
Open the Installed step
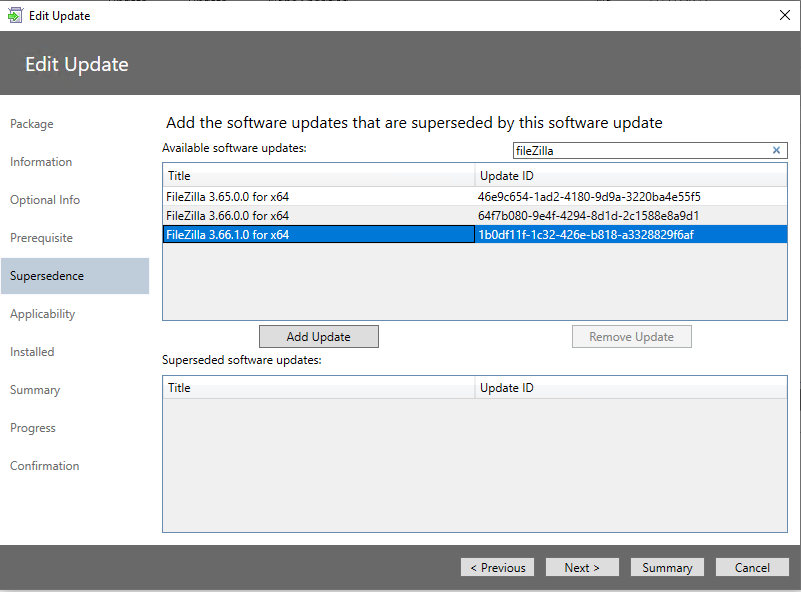pos(32,352)
